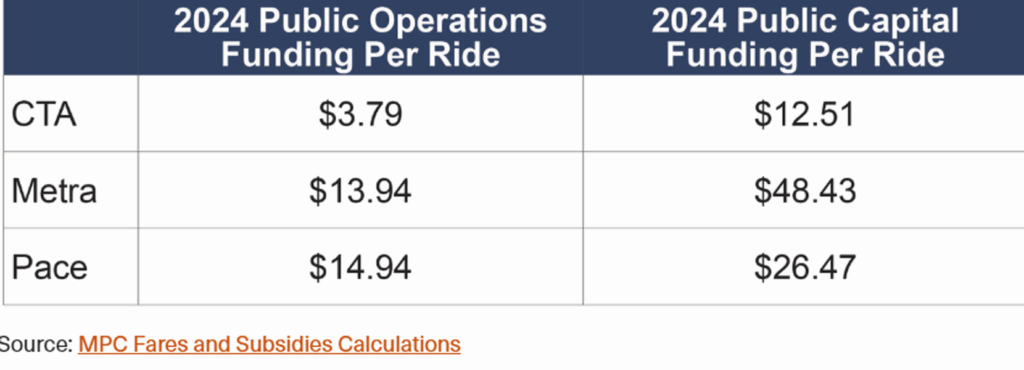
Task: Select the Metra row label
Action: pos(54,191)
